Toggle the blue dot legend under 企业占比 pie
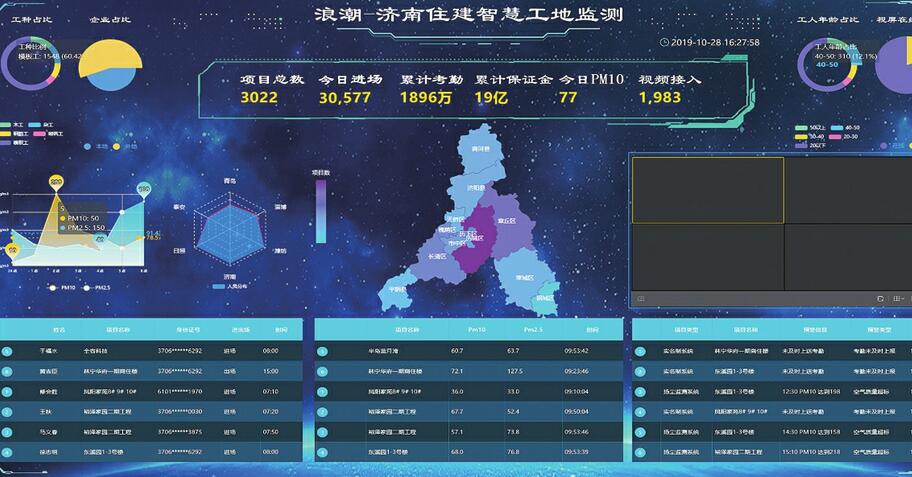This screenshot has width=912, height=477. pyautogui.click(x=96, y=147)
